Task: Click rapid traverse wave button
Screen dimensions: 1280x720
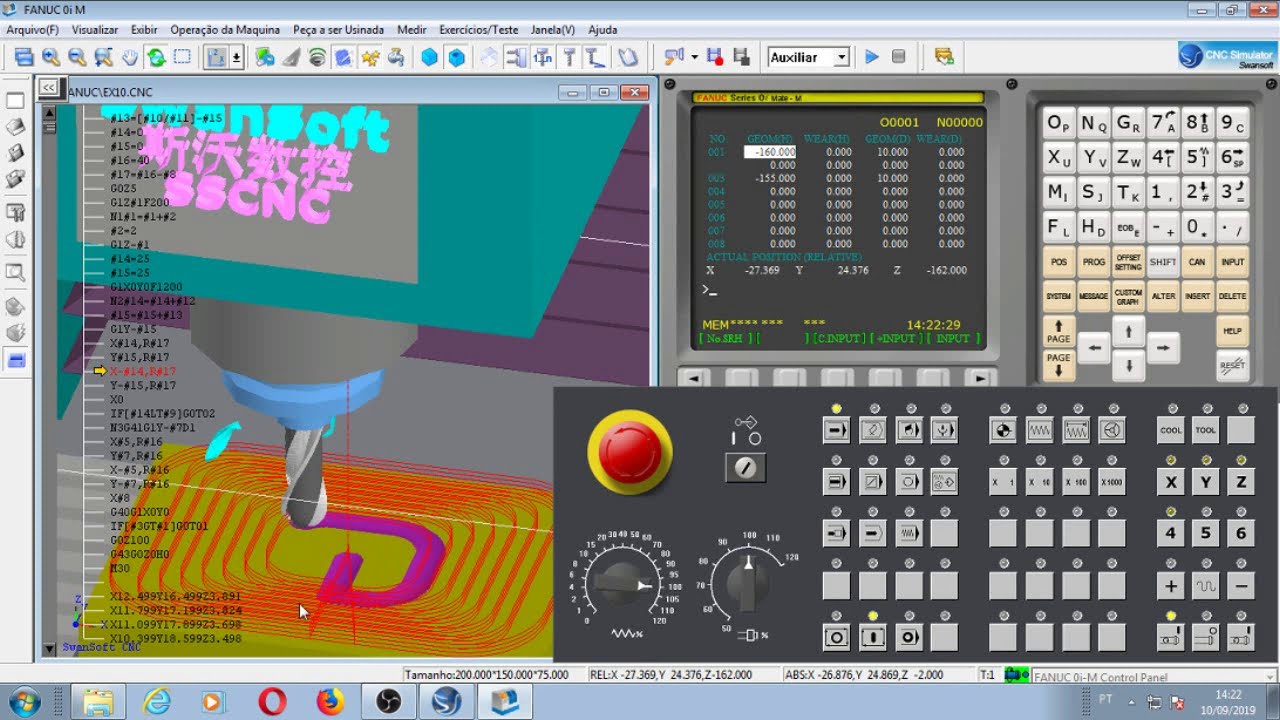Action: (1206, 586)
